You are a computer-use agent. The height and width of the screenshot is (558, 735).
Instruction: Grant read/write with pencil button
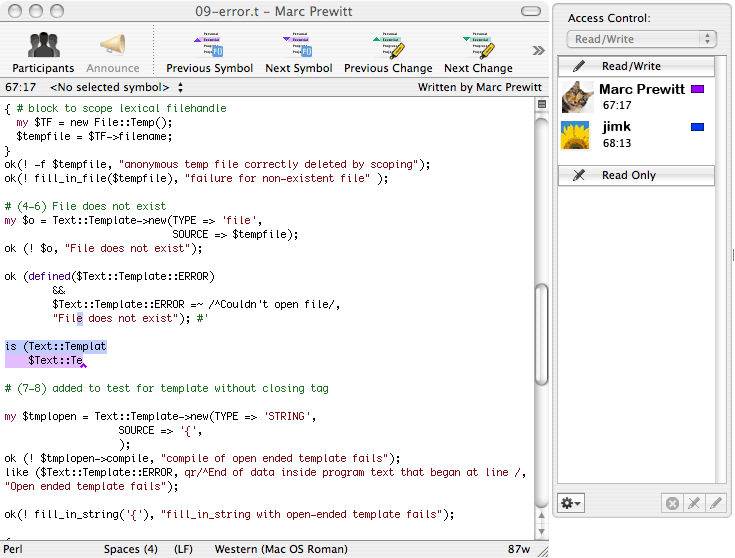pos(715,503)
